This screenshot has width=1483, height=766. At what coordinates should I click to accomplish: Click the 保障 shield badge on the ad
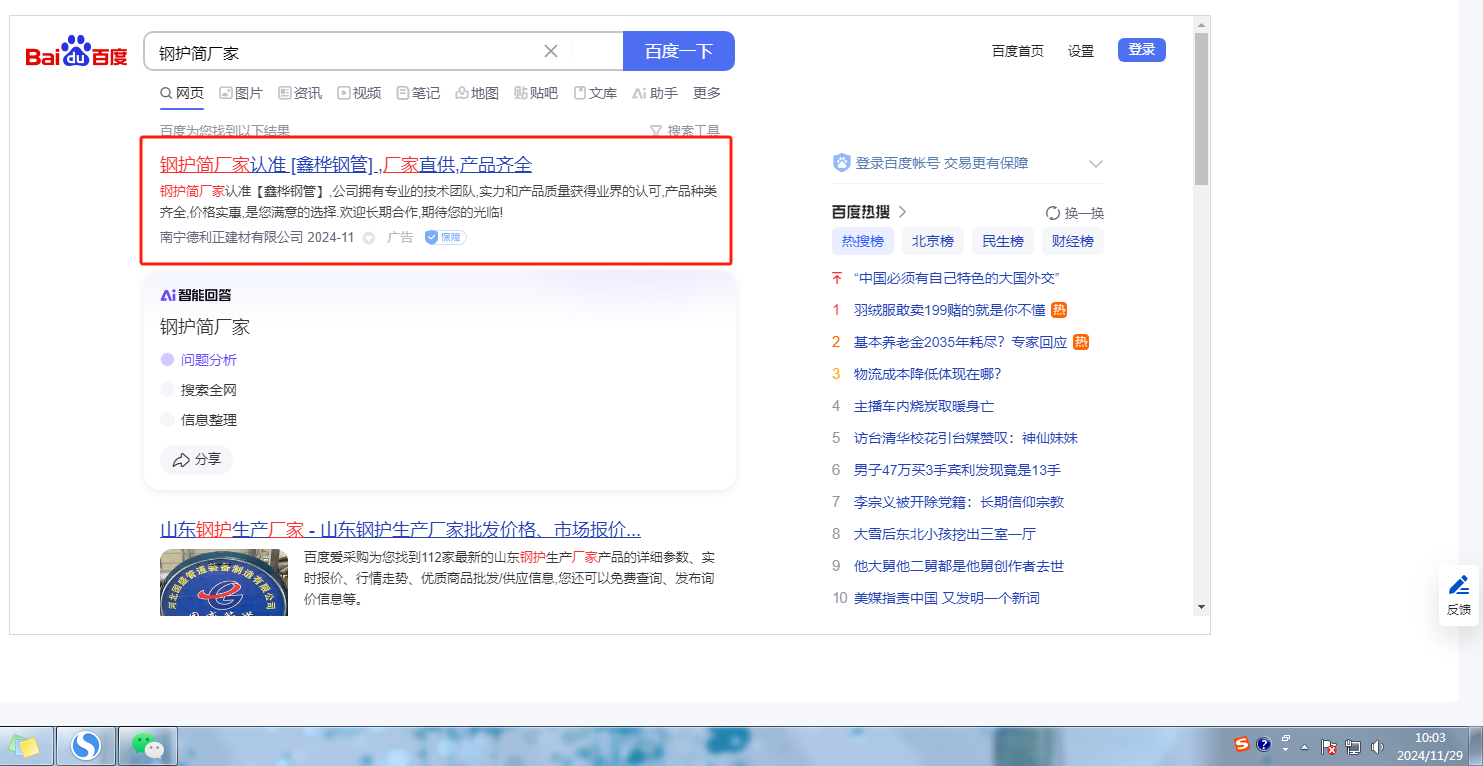click(x=445, y=237)
